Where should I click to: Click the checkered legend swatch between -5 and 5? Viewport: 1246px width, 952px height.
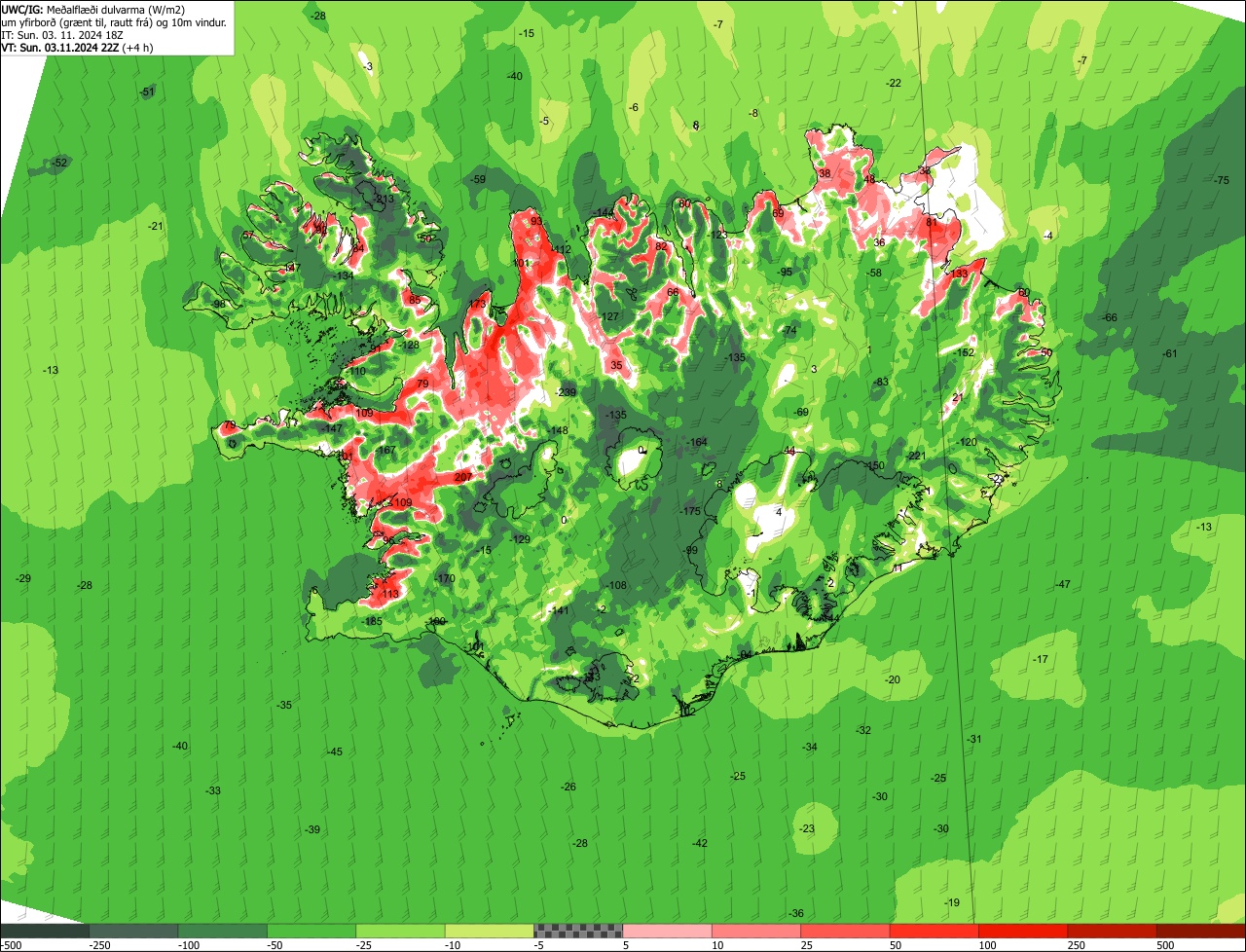tap(578, 931)
